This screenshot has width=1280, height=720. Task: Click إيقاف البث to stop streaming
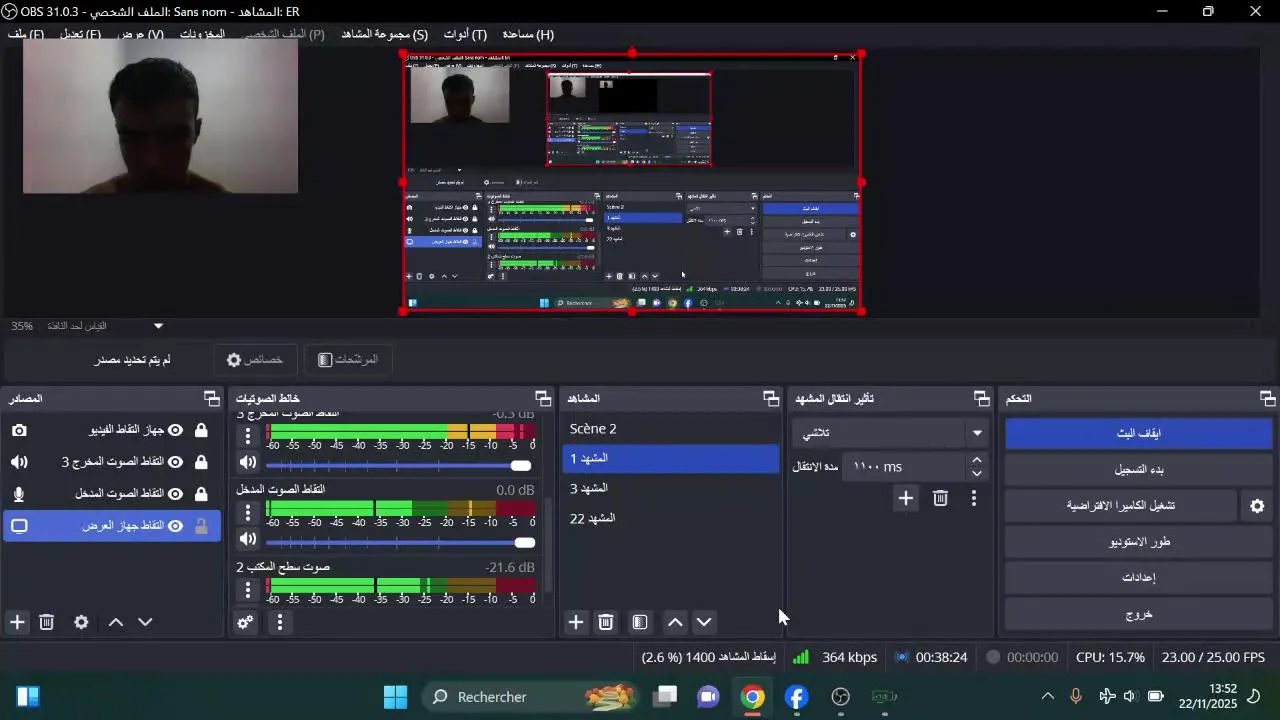(x=1138, y=433)
